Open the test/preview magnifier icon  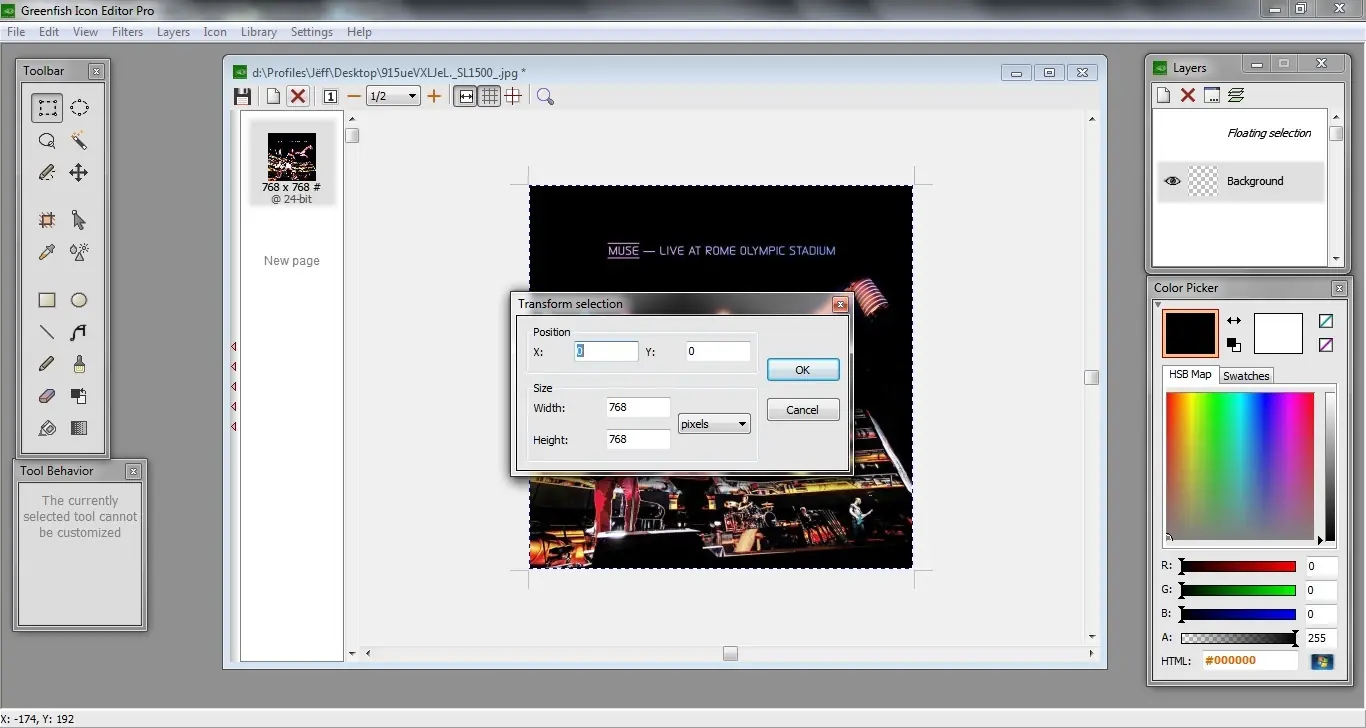point(545,96)
